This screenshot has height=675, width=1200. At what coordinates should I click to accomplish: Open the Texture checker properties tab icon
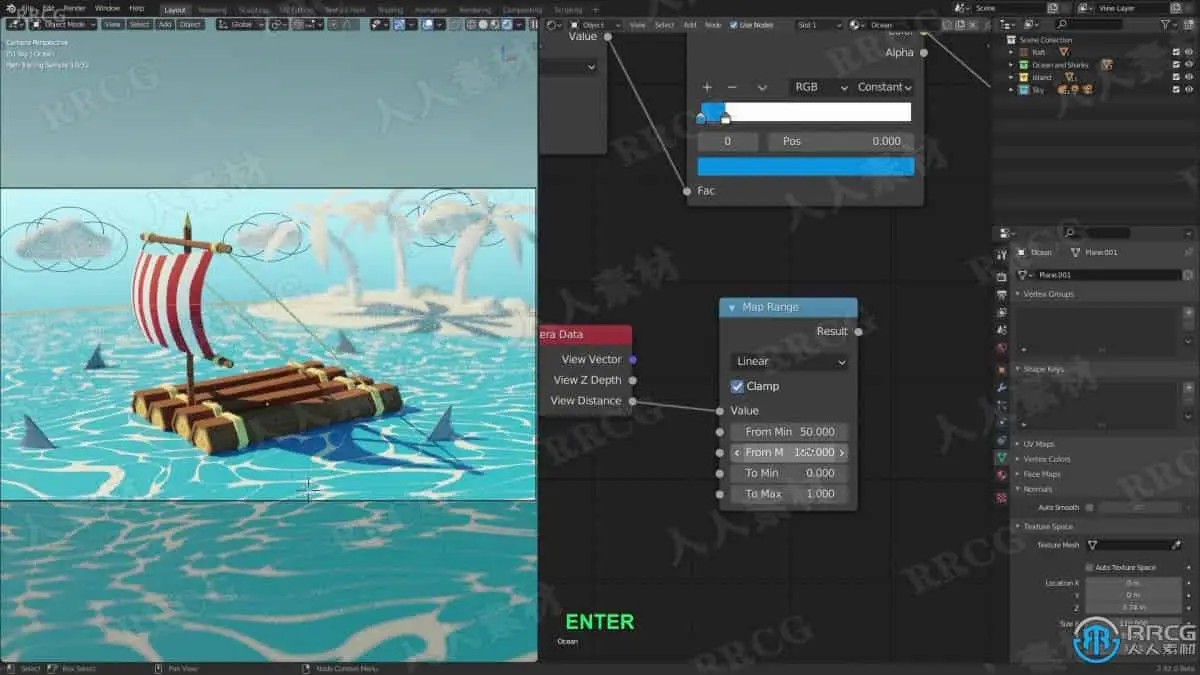pyautogui.click(x=1001, y=497)
